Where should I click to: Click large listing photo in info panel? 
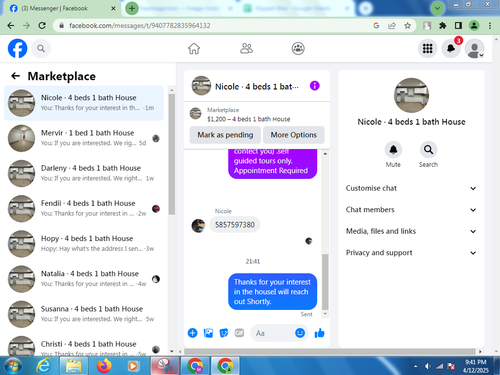(x=411, y=95)
